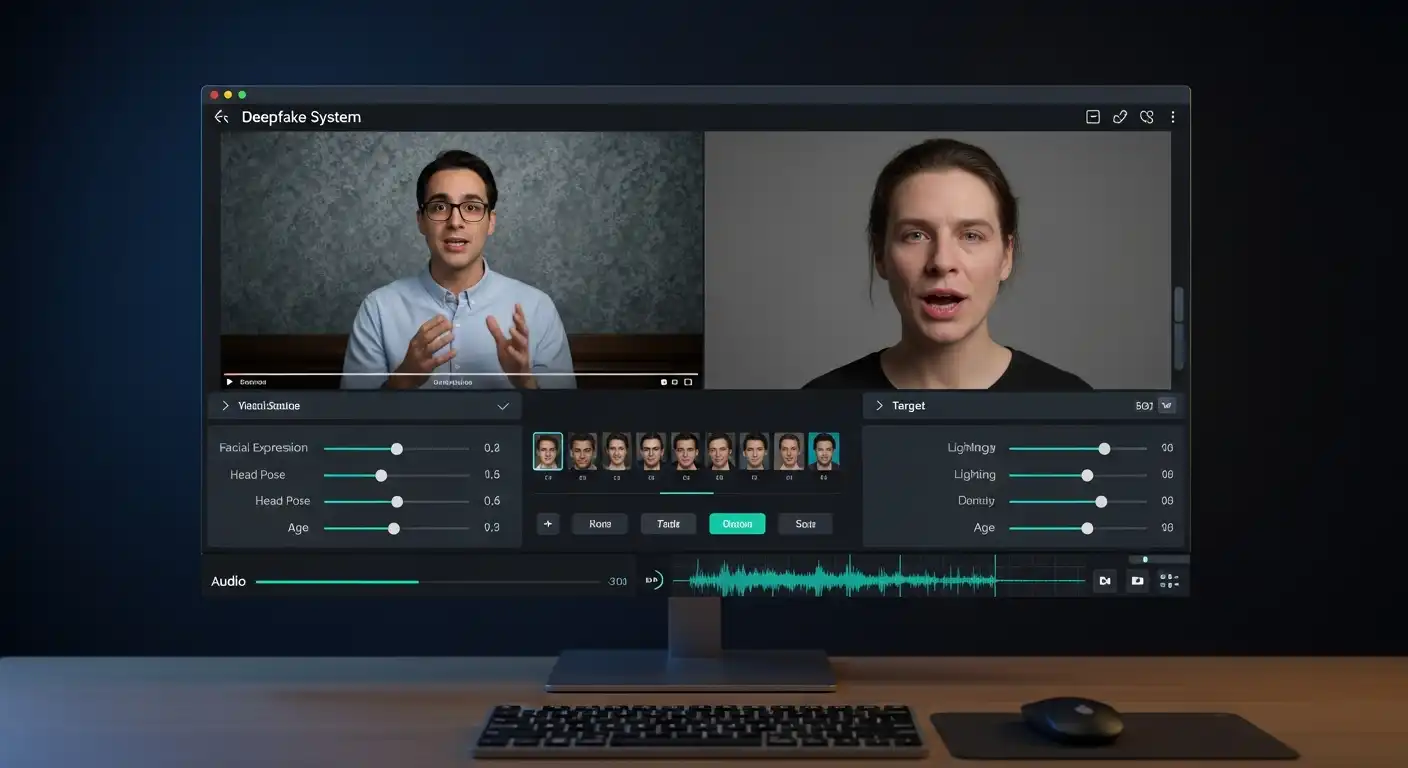This screenshot has width=1408, height=768.
Task: Click the video camera icon beside waveform
Action: 1105,581
